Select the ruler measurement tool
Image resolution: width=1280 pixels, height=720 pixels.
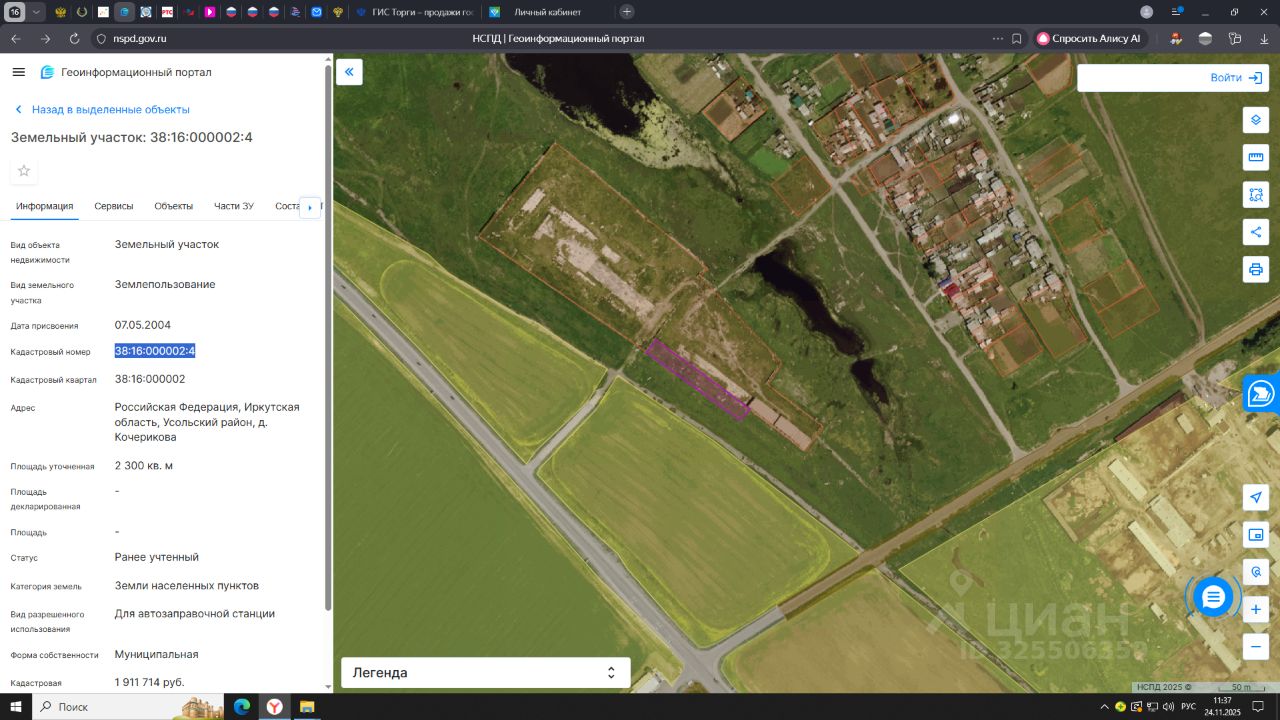coord(1256,157)
